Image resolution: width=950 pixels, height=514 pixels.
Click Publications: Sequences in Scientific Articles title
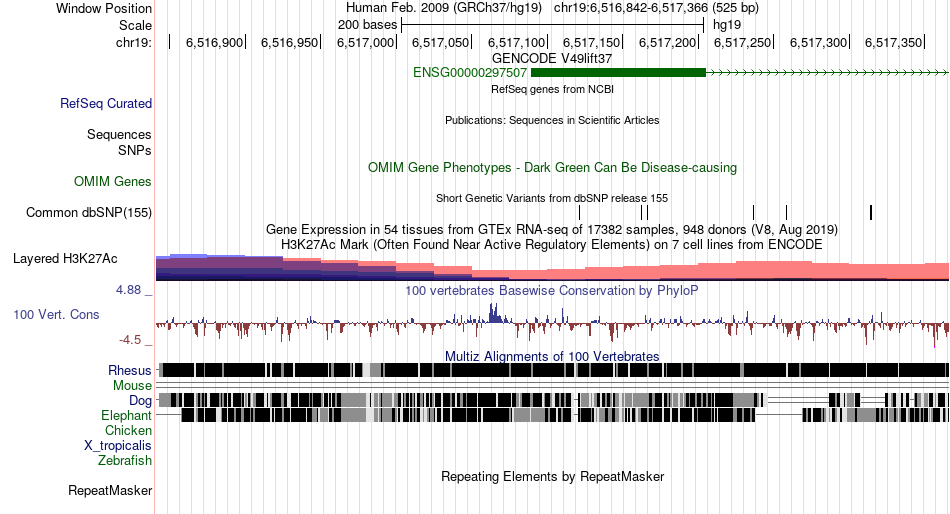tap(552, 120)
